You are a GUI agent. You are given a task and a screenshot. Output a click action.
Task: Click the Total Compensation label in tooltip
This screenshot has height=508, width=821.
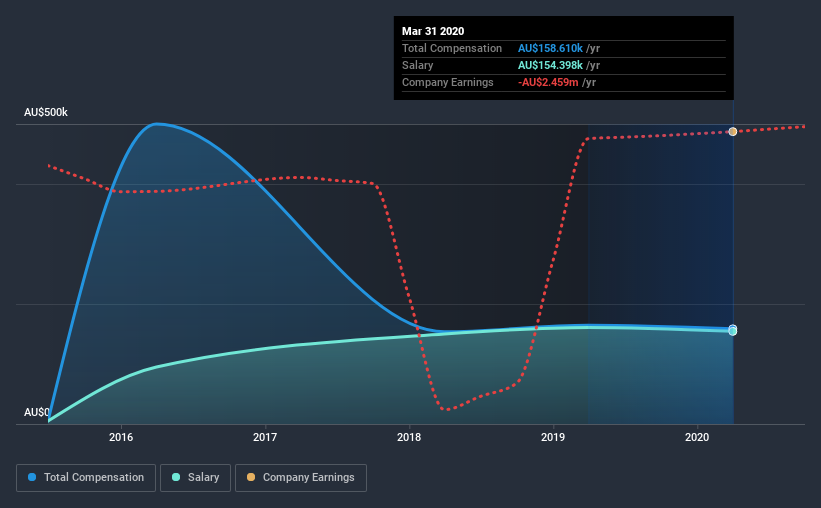[452, 48]
